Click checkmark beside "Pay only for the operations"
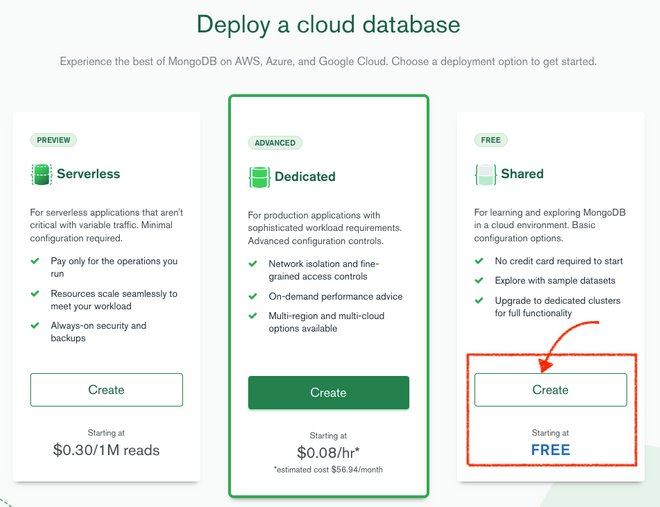 point(37,262)
